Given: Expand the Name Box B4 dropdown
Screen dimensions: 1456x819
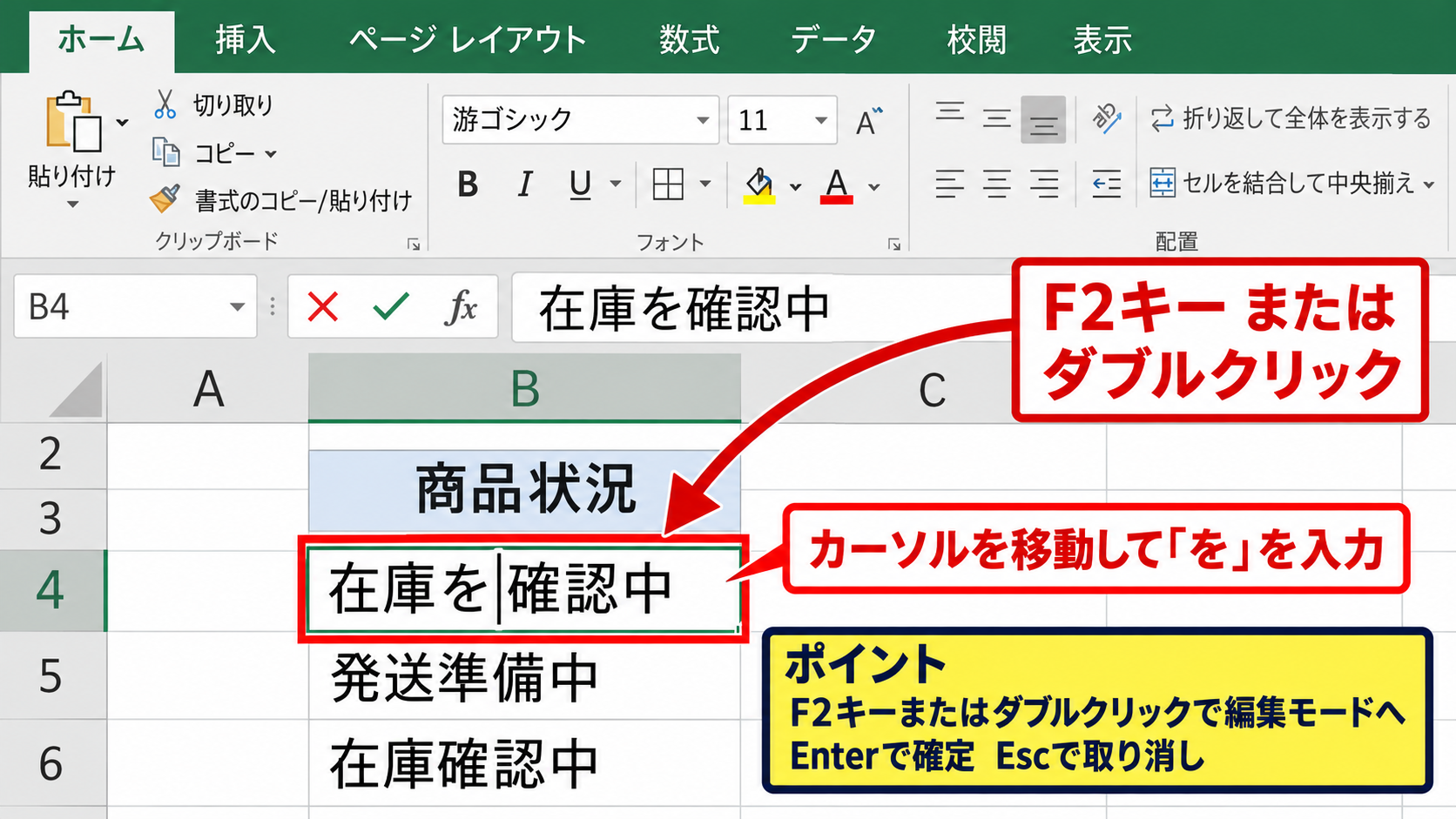Looking at the screenshot, I should (x=237, y=306).
